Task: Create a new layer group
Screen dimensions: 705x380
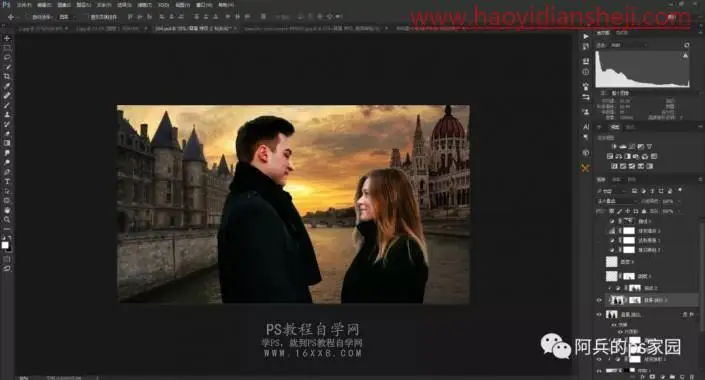Action: pos(672,377)
